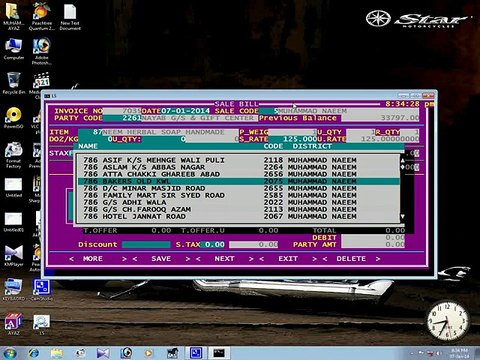Click the NEXT button in Sale Bill
The width and height of the screenshot is (480, 360).
pyautogui.click(x=224, y=259)
